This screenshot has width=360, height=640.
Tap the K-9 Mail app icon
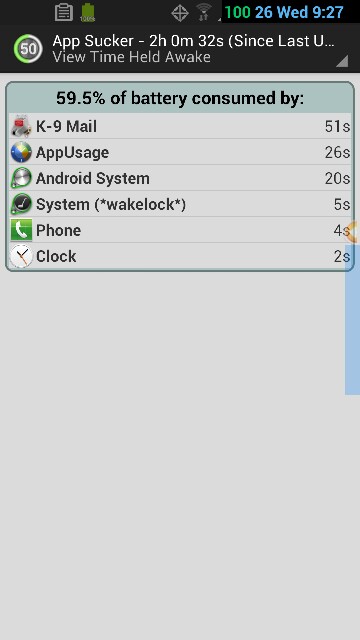[21, 127]
